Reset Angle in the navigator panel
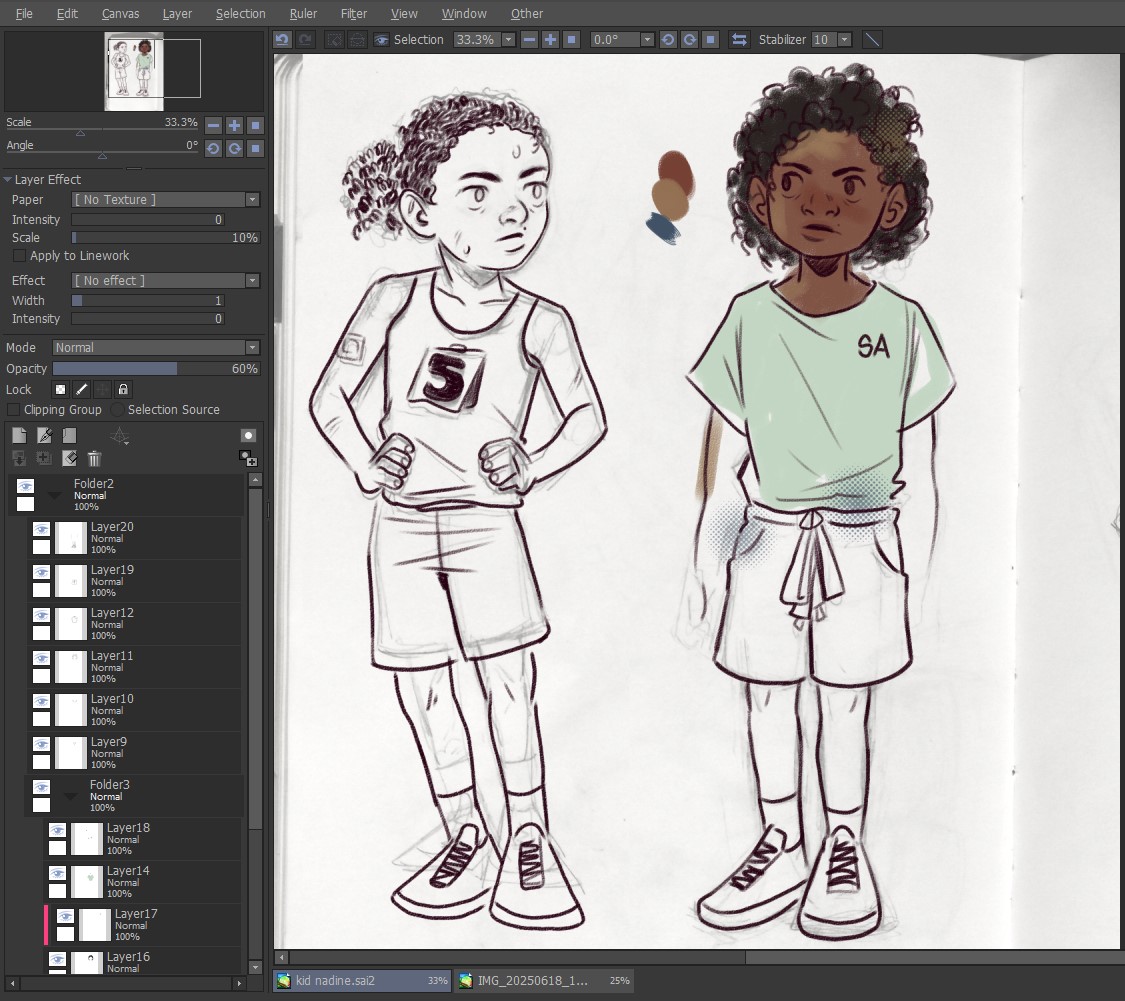This screenshot has width=1125, height=1001. [x=255, y=149]
